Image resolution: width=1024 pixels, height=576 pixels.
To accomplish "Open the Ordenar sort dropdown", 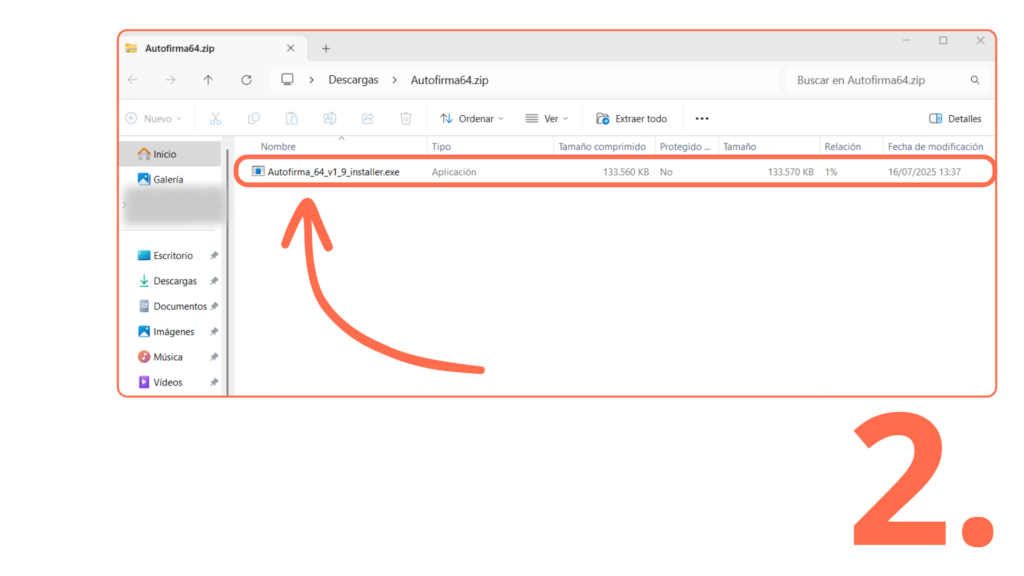I will pyautogui.click(x=472, y=118).
